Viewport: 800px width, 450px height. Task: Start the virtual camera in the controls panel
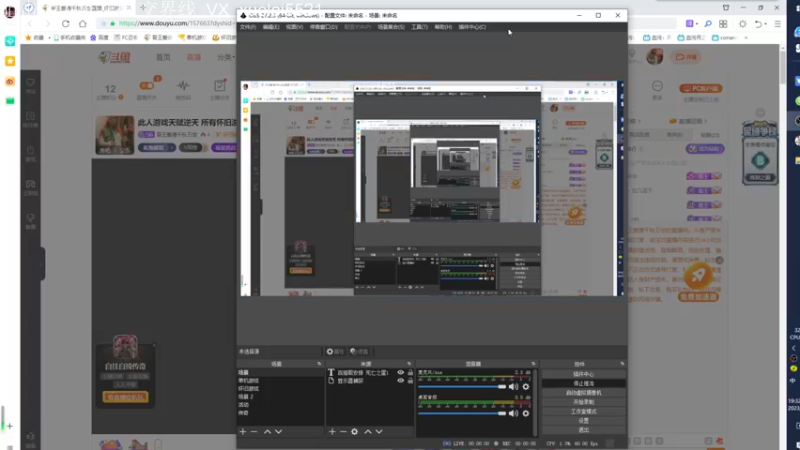[584, 393]
